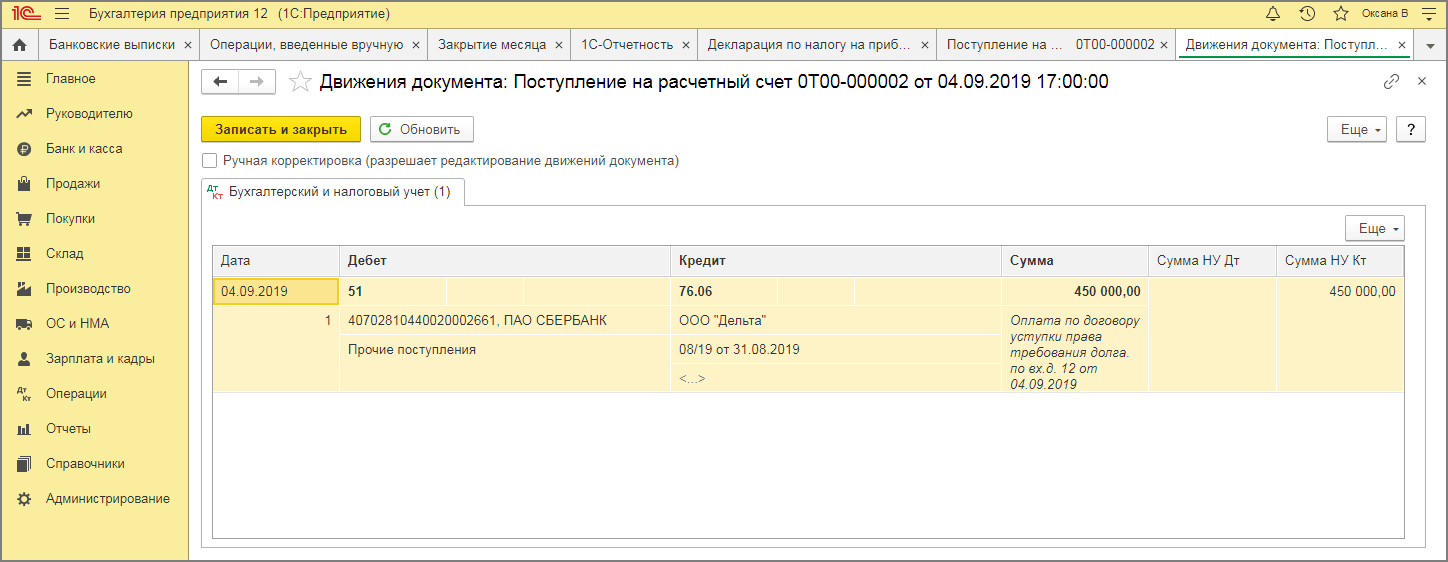Expand the upper Еще dropdown menu
This screenshot has height=562, width=1448.
pos(1356,130)
